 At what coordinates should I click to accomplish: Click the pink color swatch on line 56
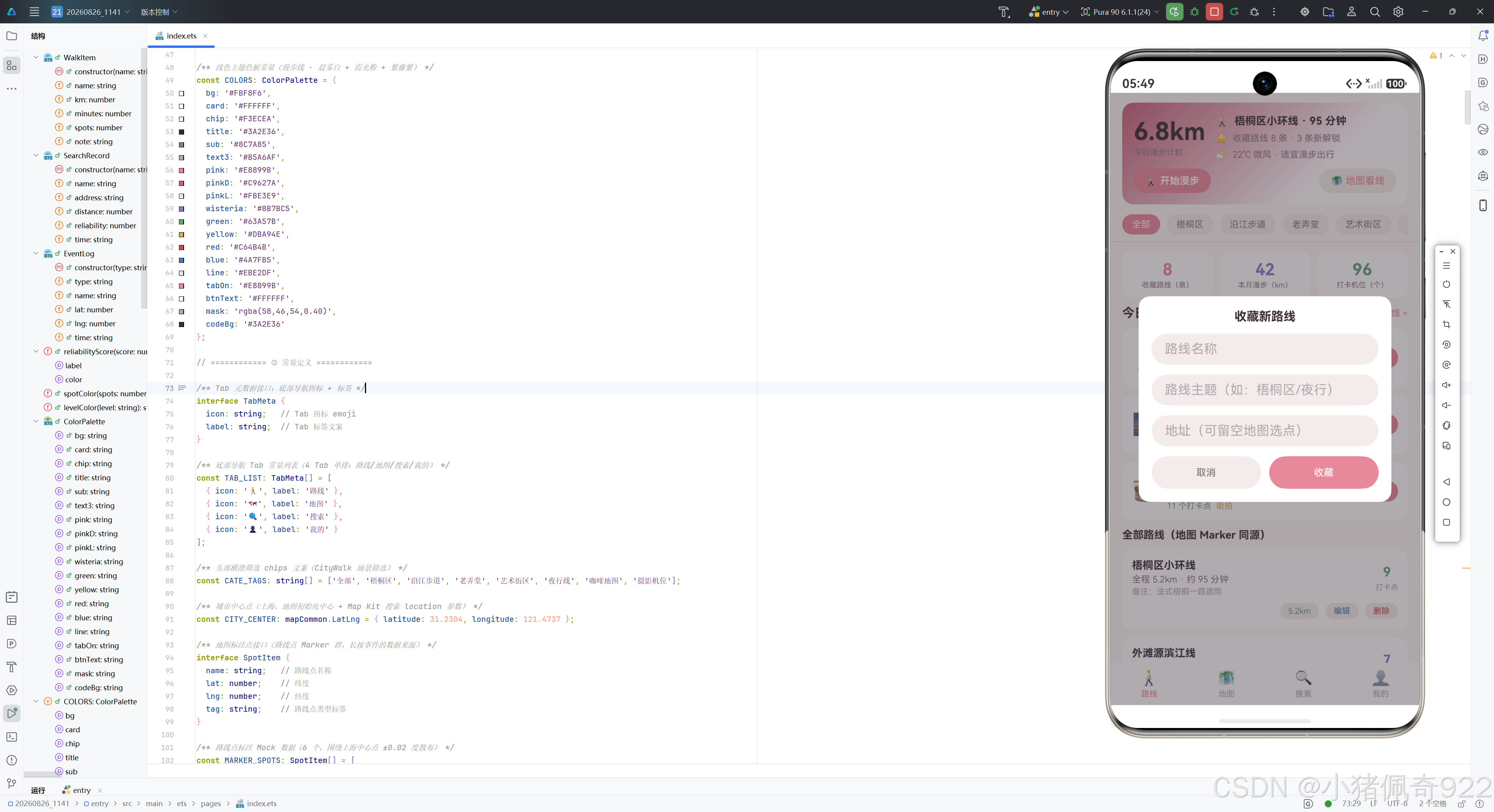click(x=182, y=170)
